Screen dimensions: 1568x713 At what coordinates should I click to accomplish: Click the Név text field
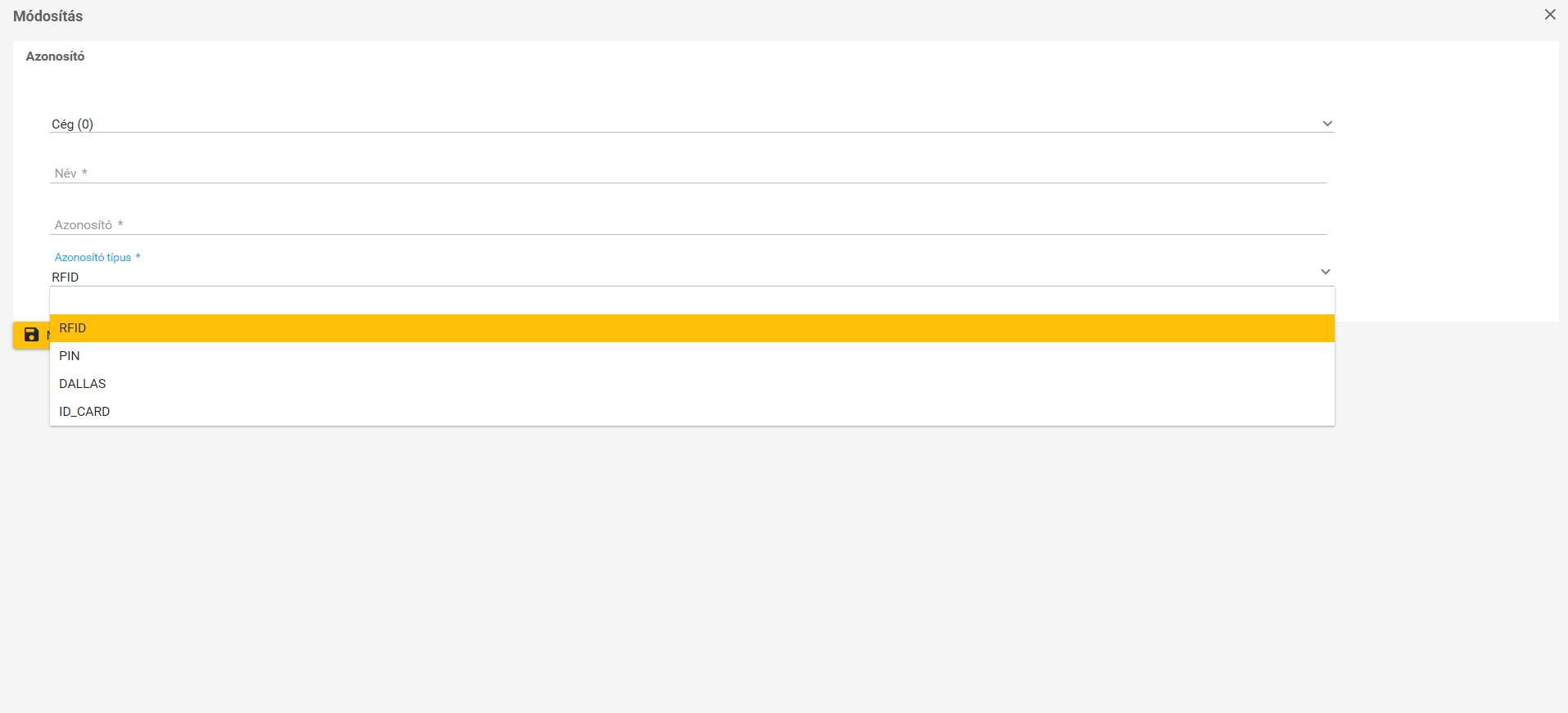point(689,174)
